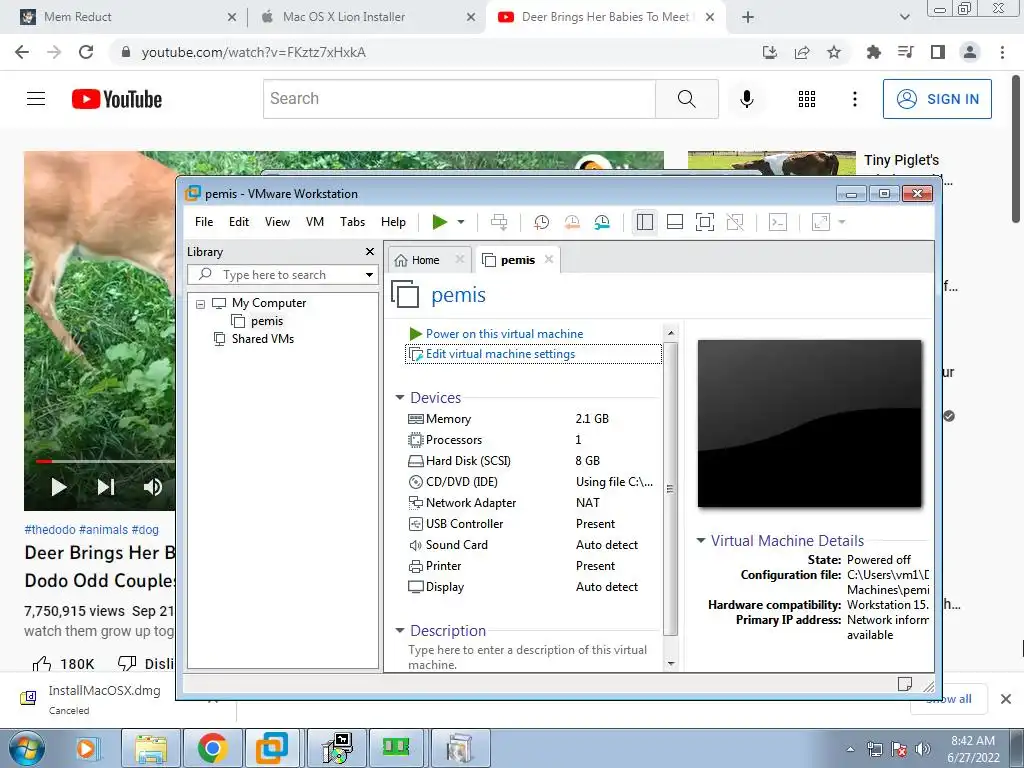The width and height of the screenshot is (1024, 768).
Task: Open the Chrome extensions puzzle icon
Action: tap(873, 52)
